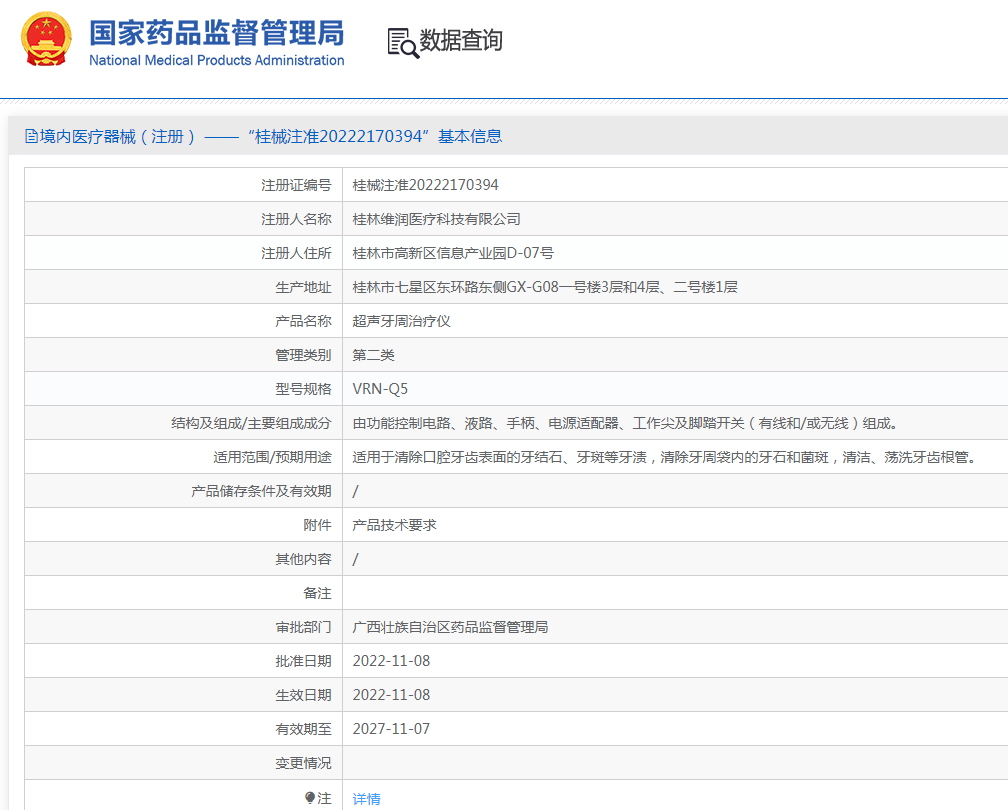The width and height of the screenshot is (1008, 810).
Task: Click the 生效日期 label
Action: tap(303, 695)
